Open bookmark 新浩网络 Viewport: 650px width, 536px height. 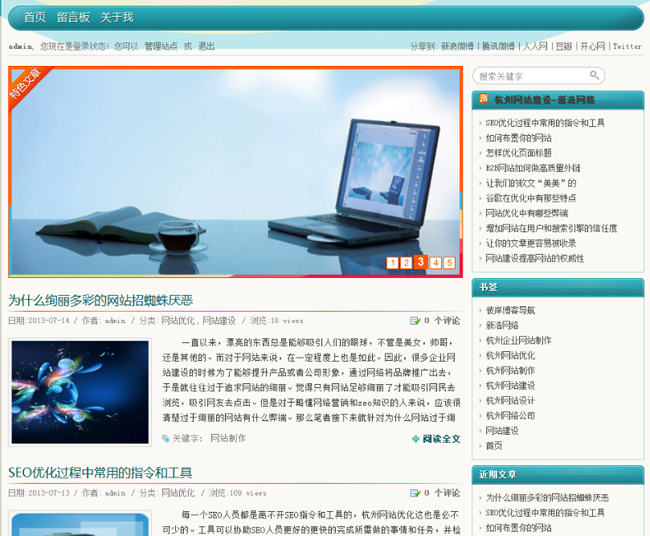point(502,325)
